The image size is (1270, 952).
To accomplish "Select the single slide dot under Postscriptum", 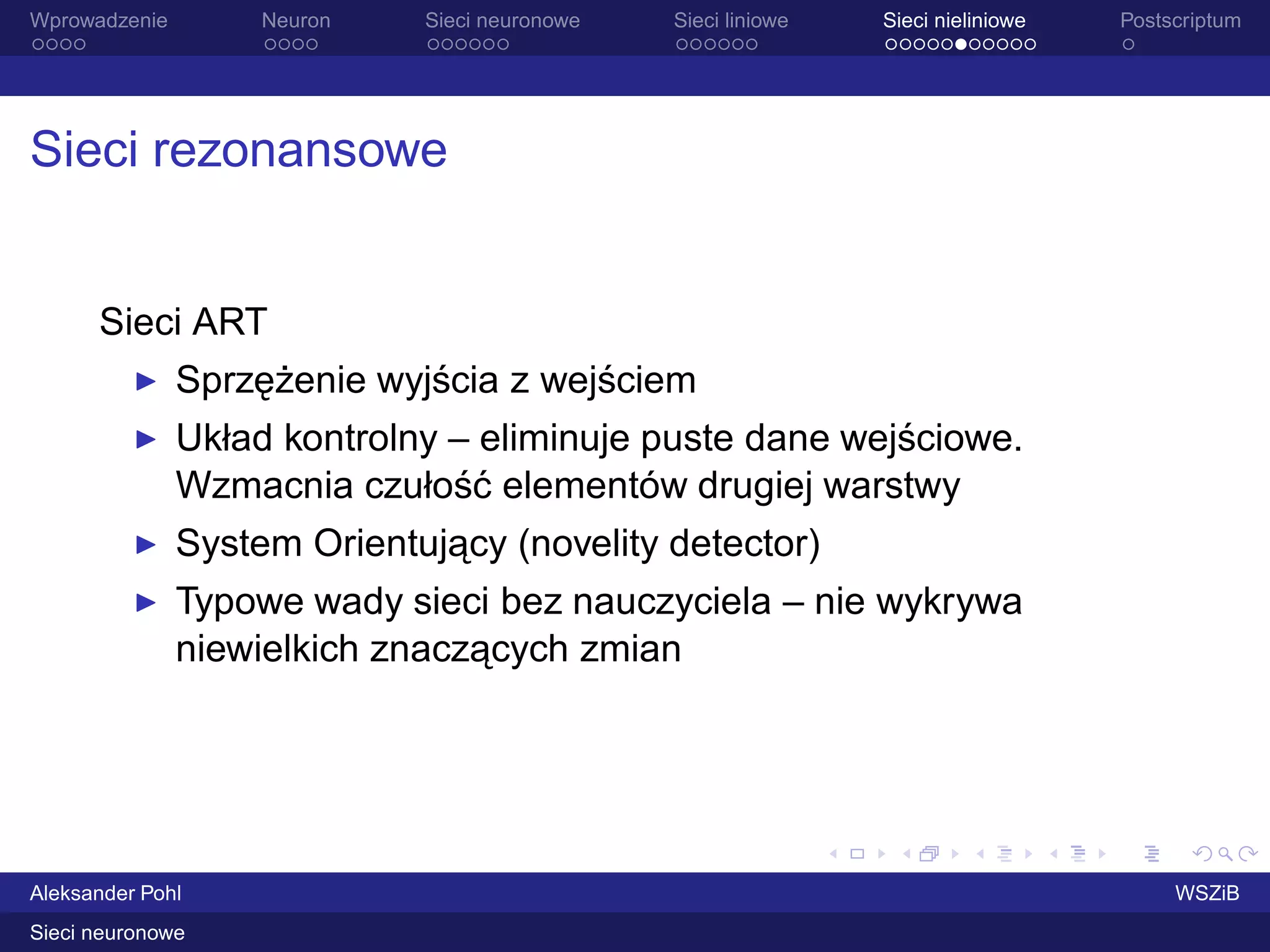I will click(1129, 45).
